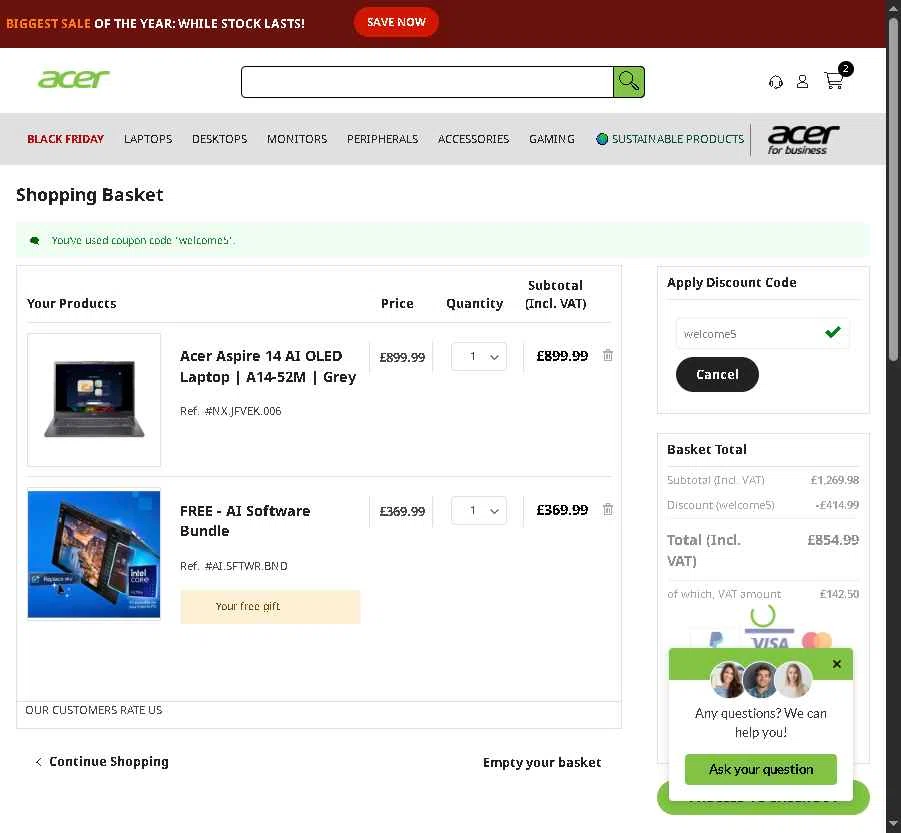Open the Accessories menu

[473, 139]
